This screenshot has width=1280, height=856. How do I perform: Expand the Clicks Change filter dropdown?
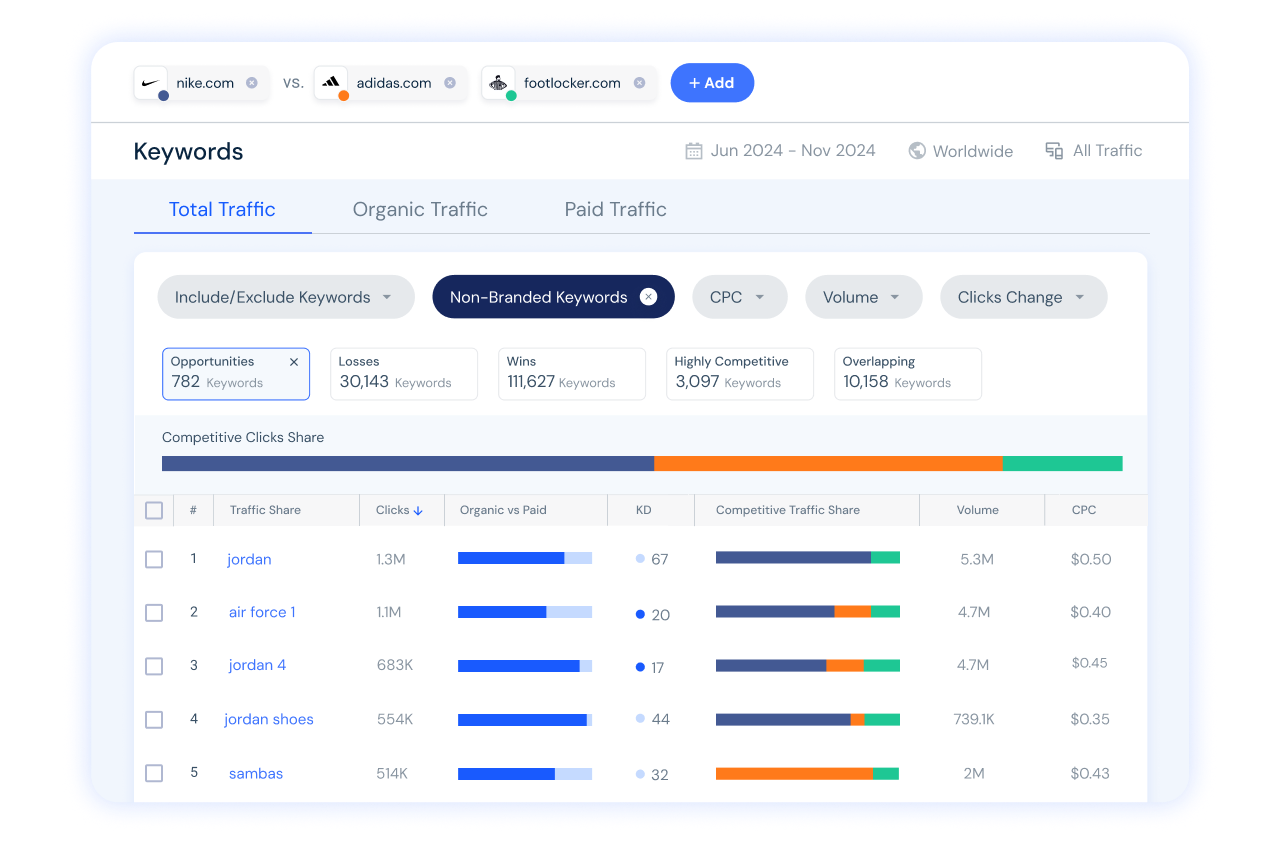(1023, 297)
